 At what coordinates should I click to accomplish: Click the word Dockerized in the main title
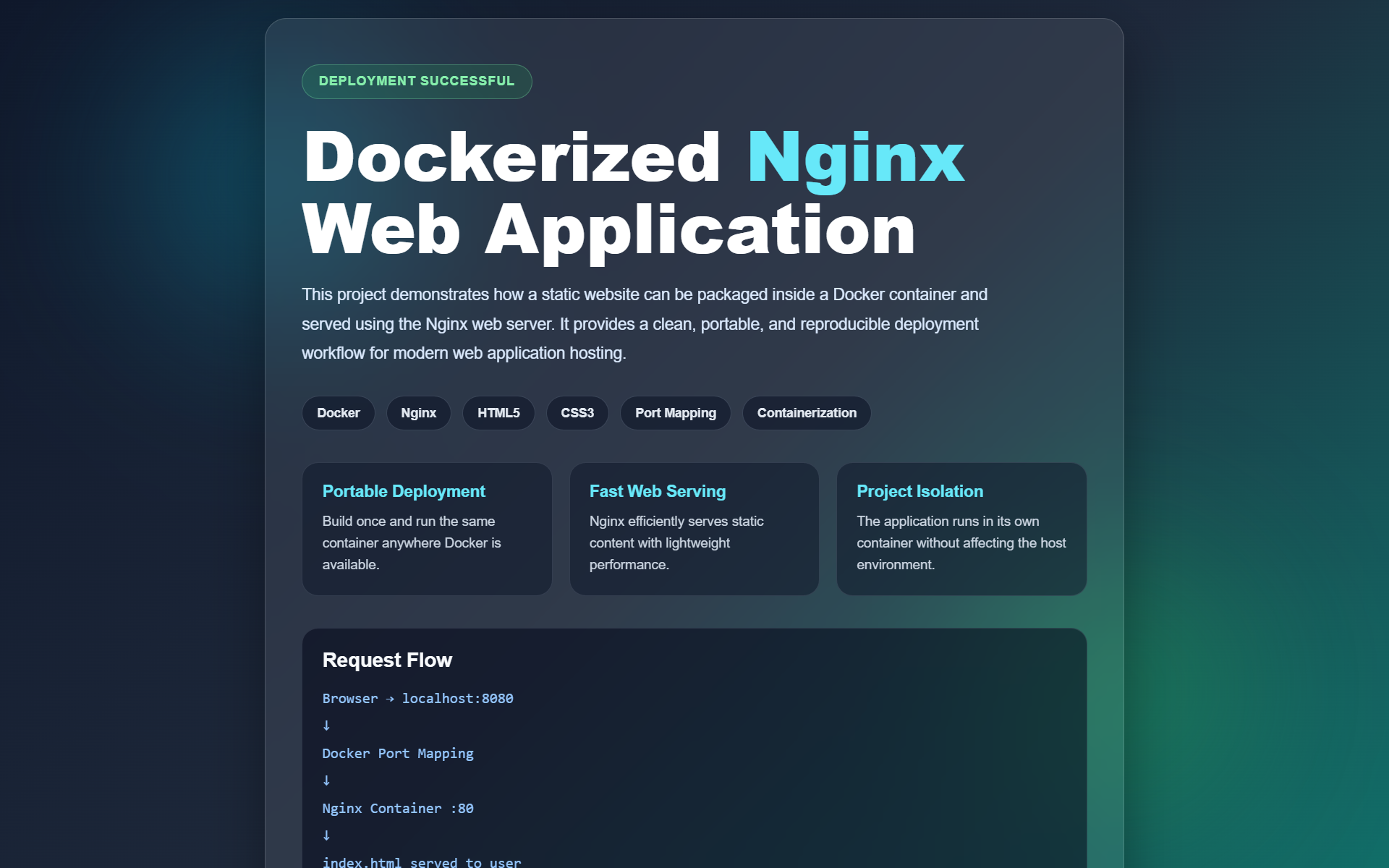point(512,157)
